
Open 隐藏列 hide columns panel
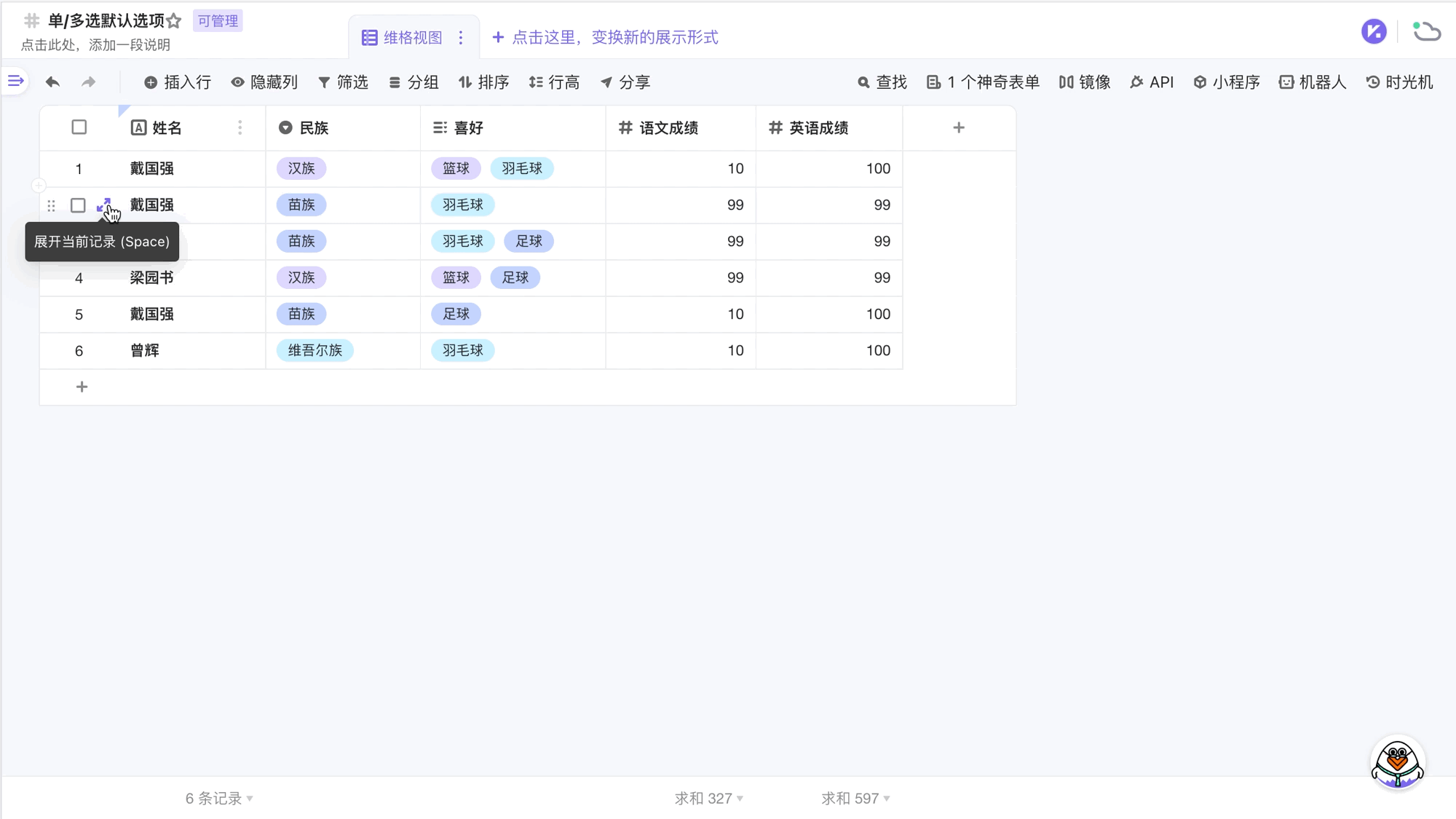point(264,82)
